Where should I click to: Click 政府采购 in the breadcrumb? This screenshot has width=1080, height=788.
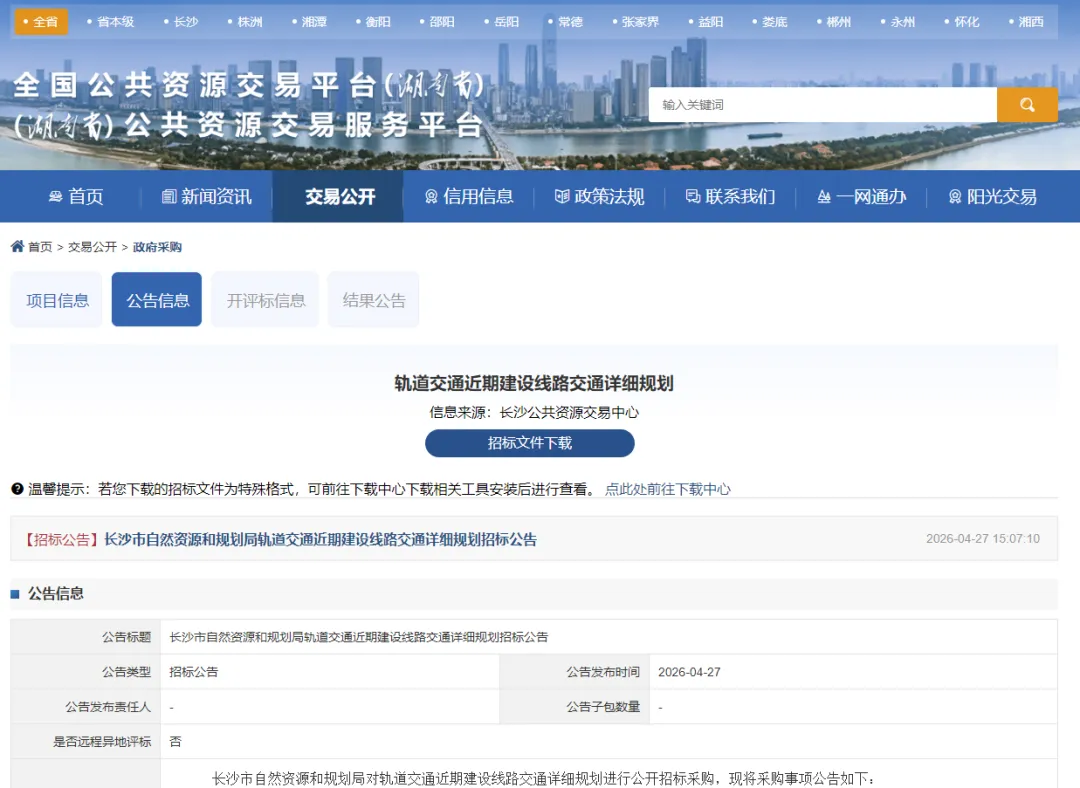[157, 247]
